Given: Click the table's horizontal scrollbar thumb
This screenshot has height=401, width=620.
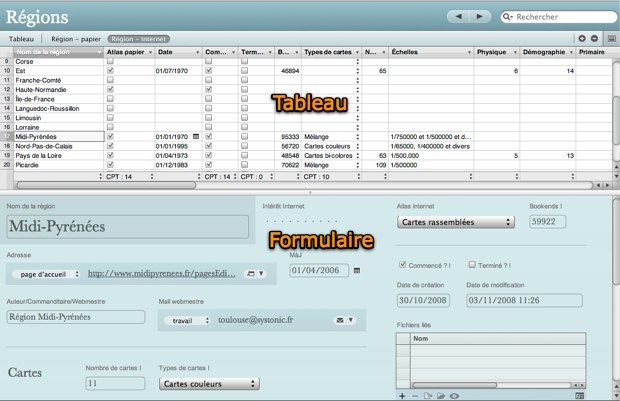Looking at the screenshot, I should point(106,185).
